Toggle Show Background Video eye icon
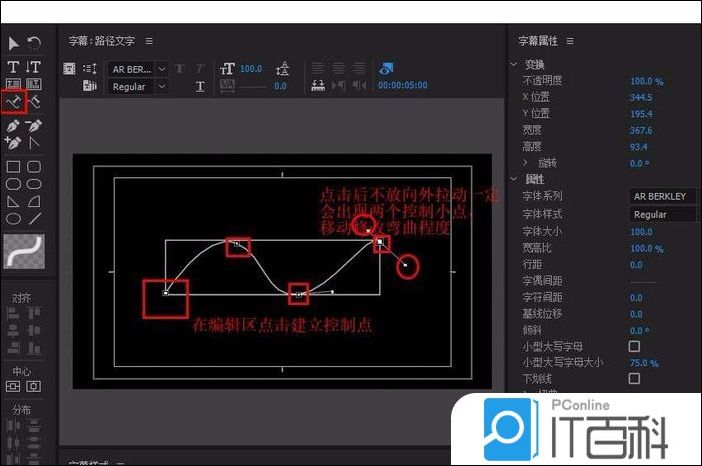The height and width of the screenshot is (466, 702). (x=385, y=68)
